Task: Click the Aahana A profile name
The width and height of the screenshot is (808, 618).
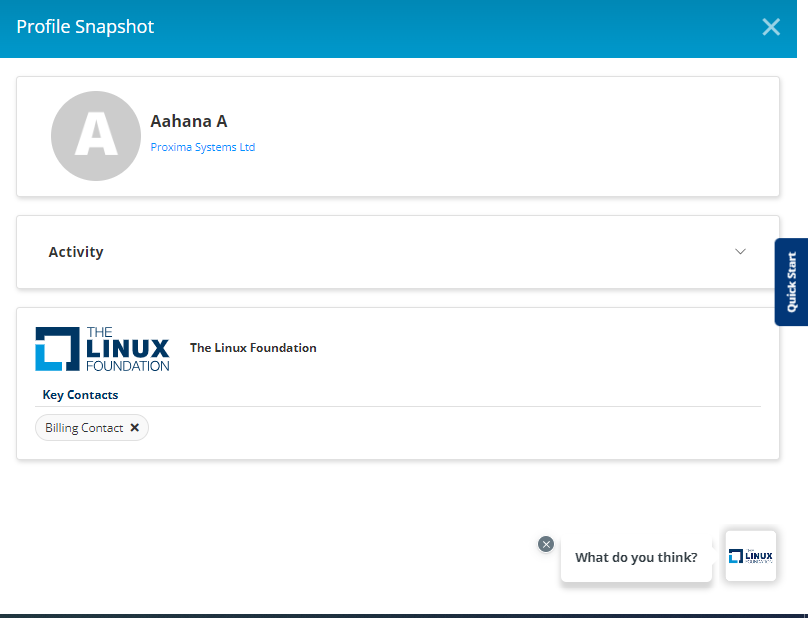Action: pos(189,121)
